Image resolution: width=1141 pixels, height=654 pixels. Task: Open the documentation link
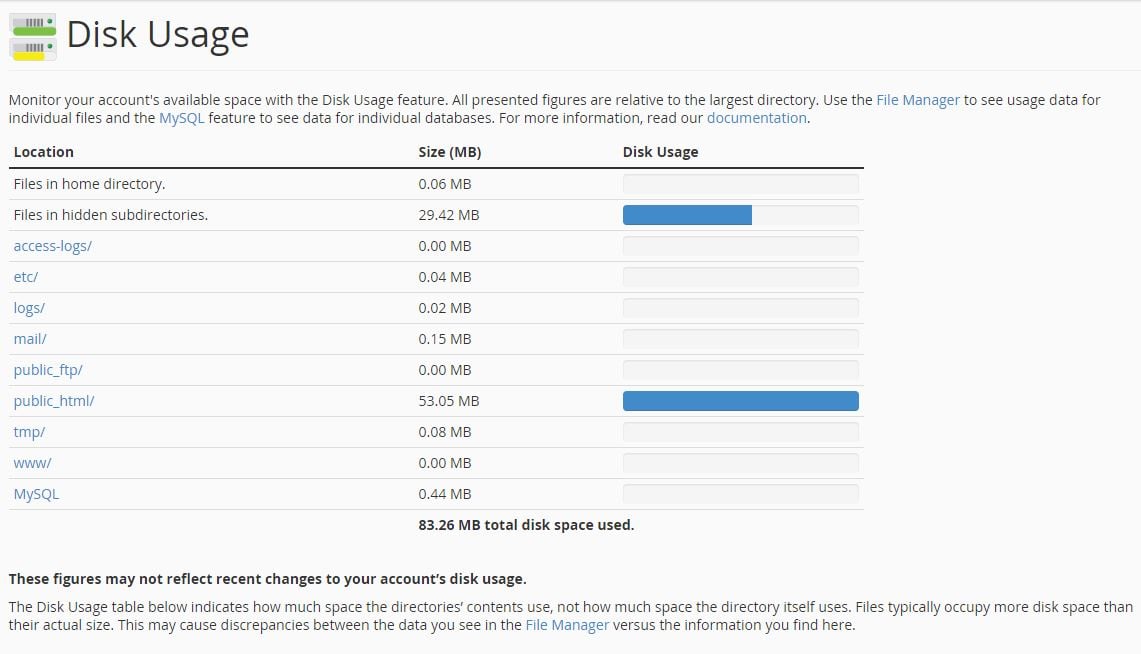click(756, 118)
